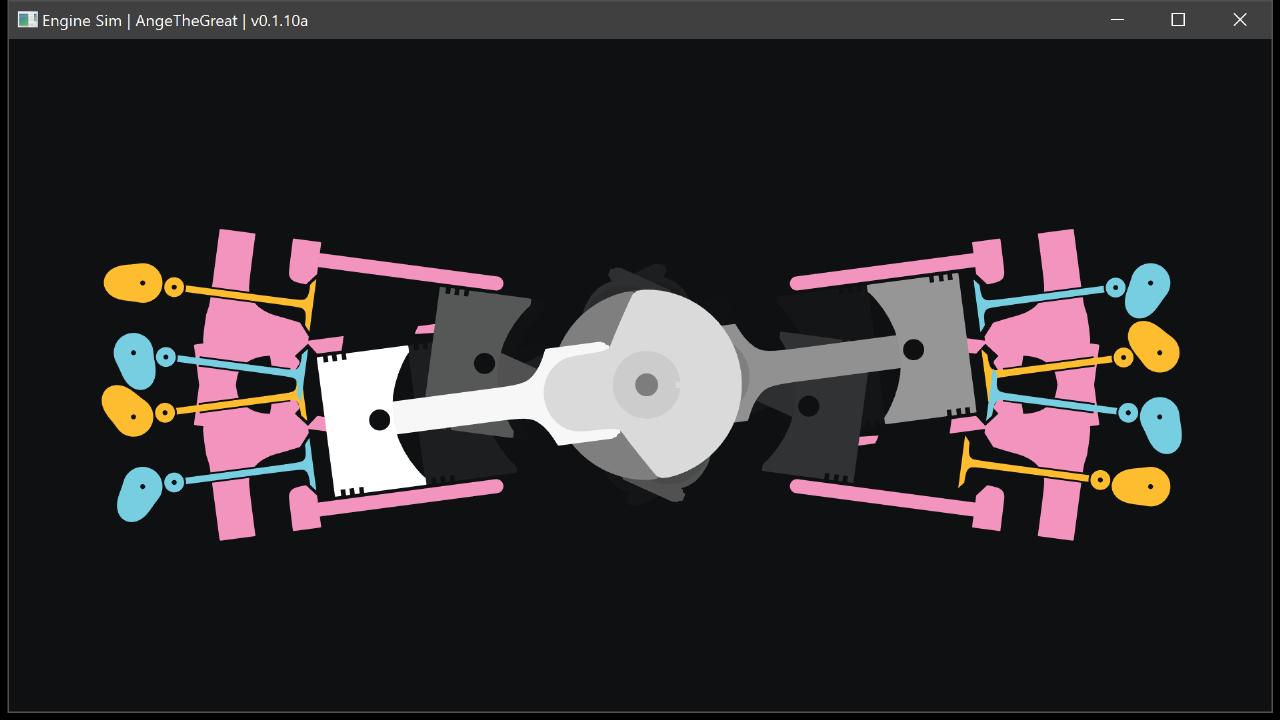
Task: Click the Engine Sim app icon in title bar
Action: pos(27,20)
